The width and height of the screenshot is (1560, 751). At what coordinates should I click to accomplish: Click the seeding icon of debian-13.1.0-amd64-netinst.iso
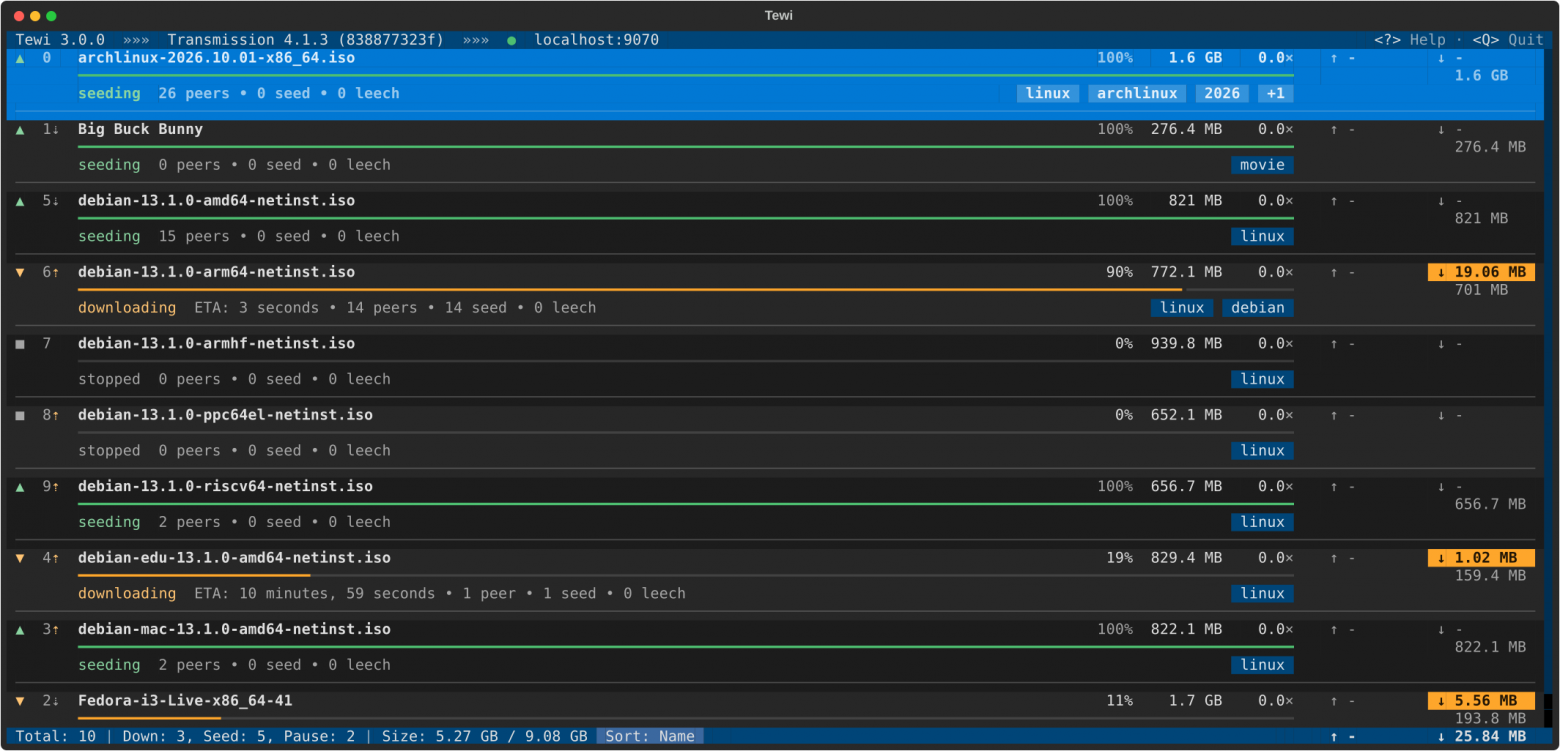click(20, 201)
